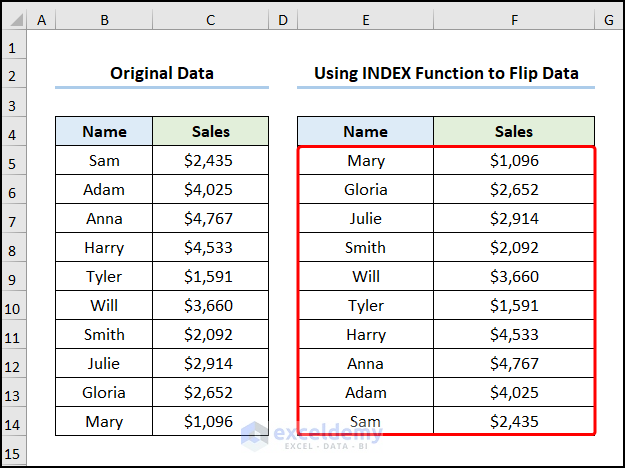Select the $2,652 cell in column F
The width and height of the screenshot is (625, 468).
514,189
